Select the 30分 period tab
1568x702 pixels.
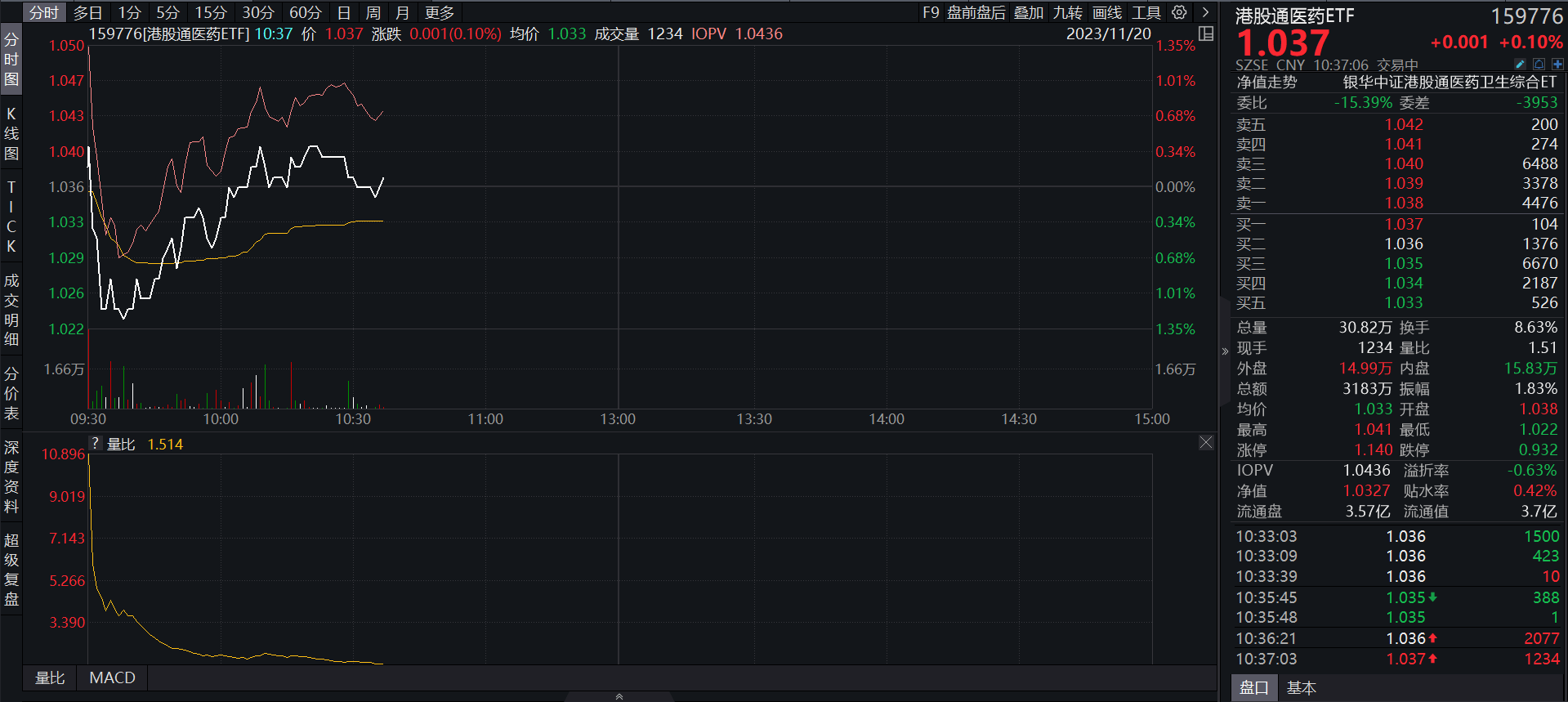pyautogui.click(x=258, y=12)
